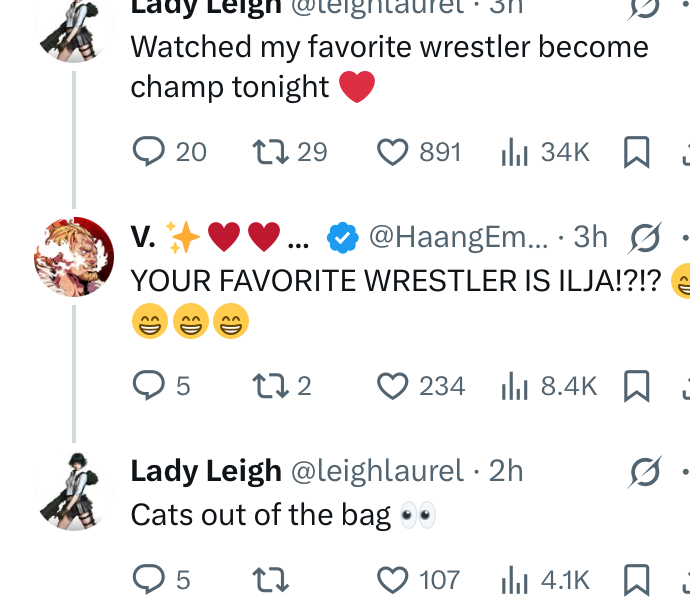The height and width of the screenshot is (597, 690).
Task: Open Lady Leigh's avatar on 2h tweet
Action: click(74, 490)
